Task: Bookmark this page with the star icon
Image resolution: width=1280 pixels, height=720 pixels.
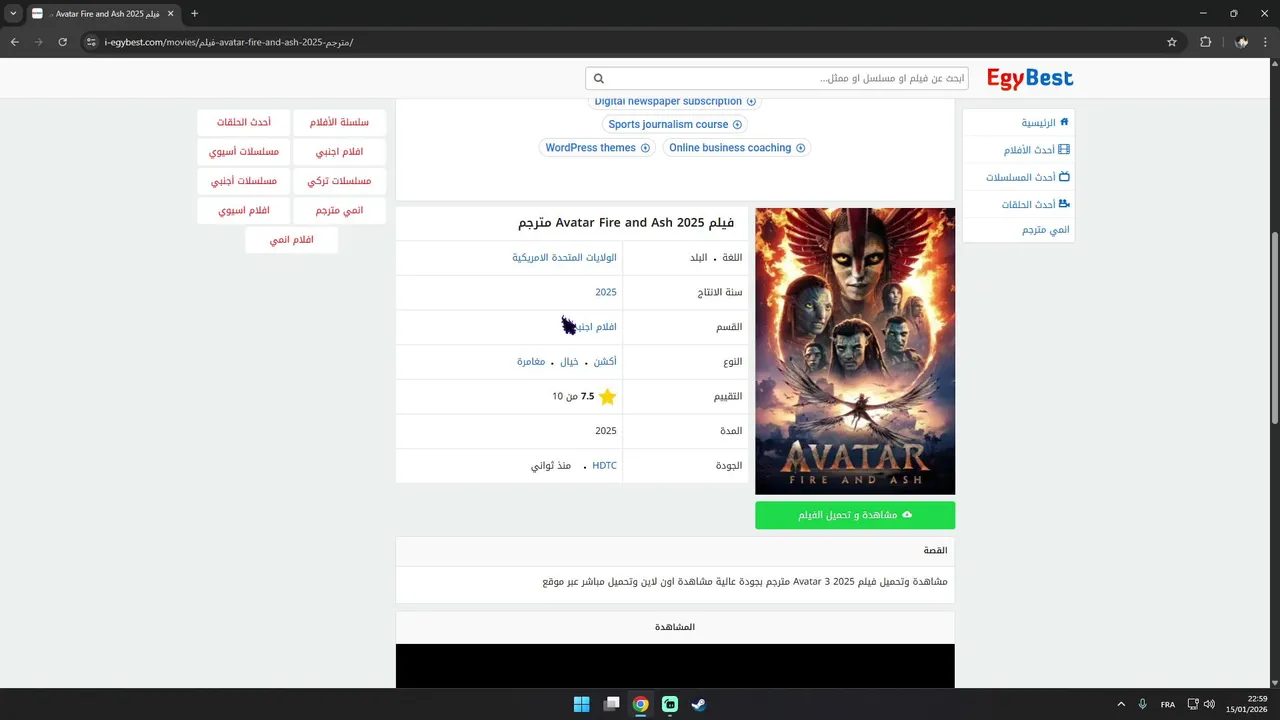Action: pos(1172,42)
